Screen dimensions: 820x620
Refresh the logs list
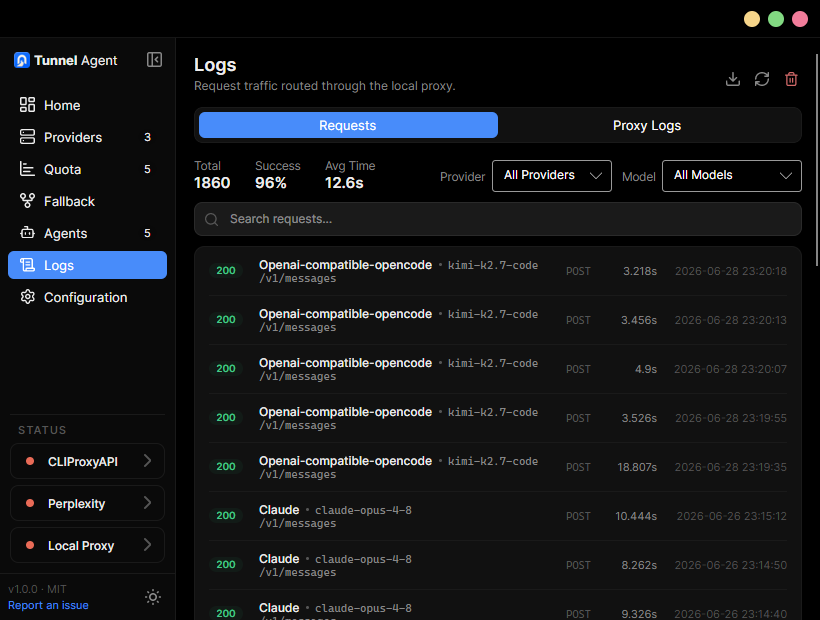(x=762, y=79)
